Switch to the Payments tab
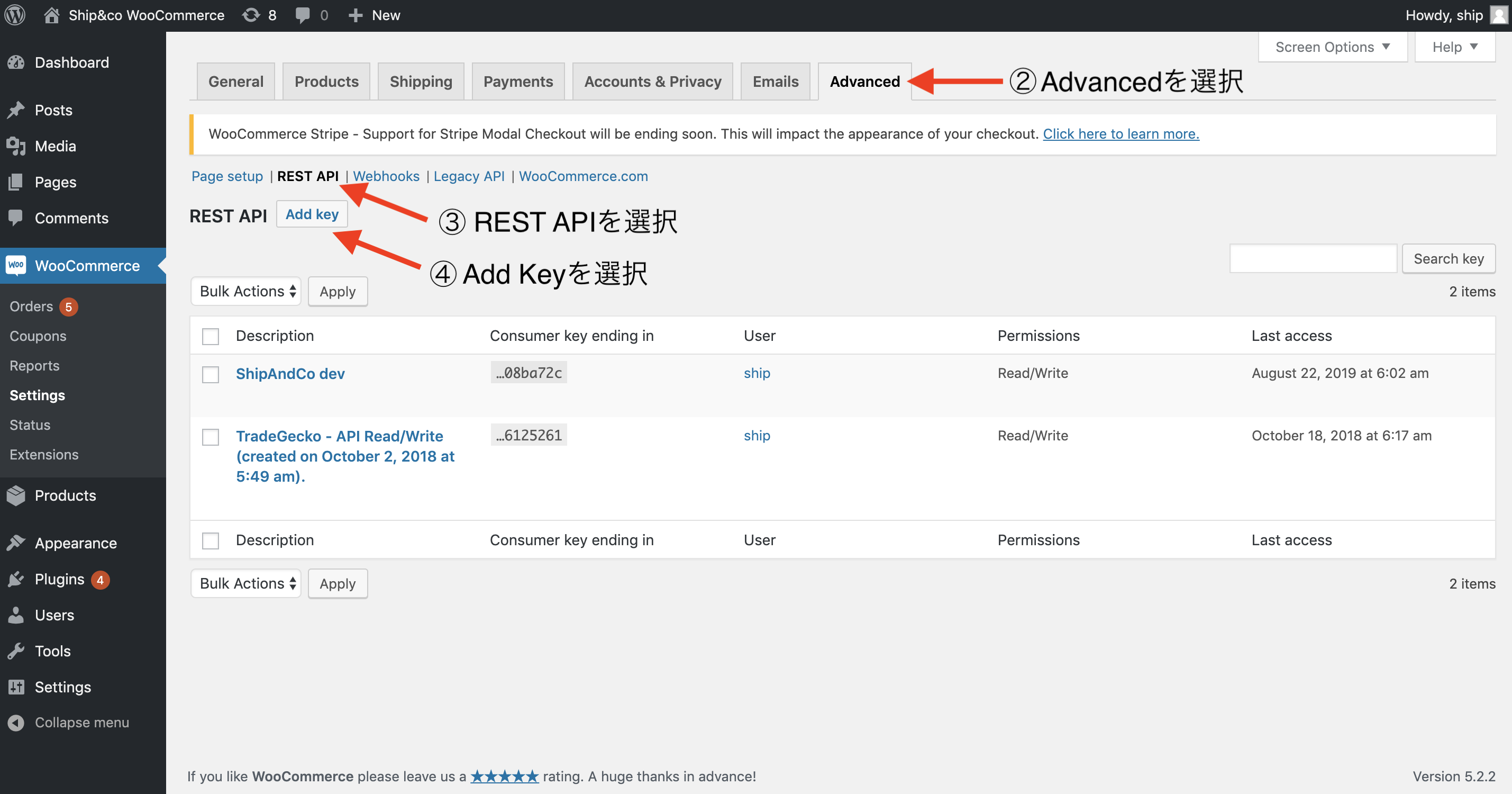The height and width of the screenshot is (794, 1512). click(518, 81)
